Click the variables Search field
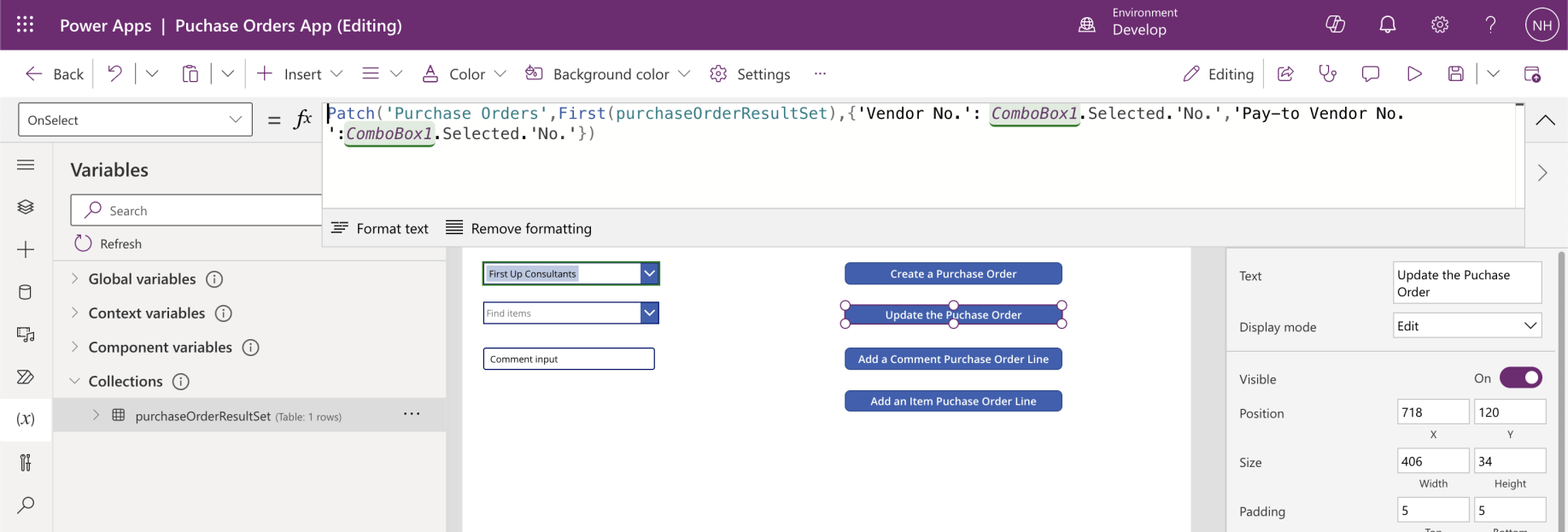 (x=205, y=210)
